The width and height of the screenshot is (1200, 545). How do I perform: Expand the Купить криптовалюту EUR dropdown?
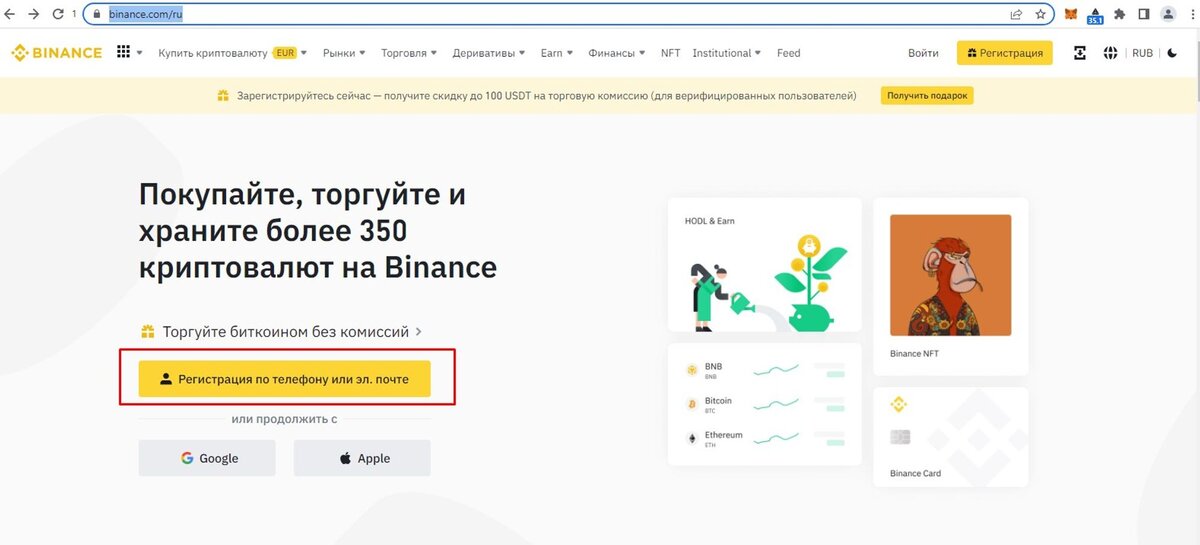coord(232,53)
